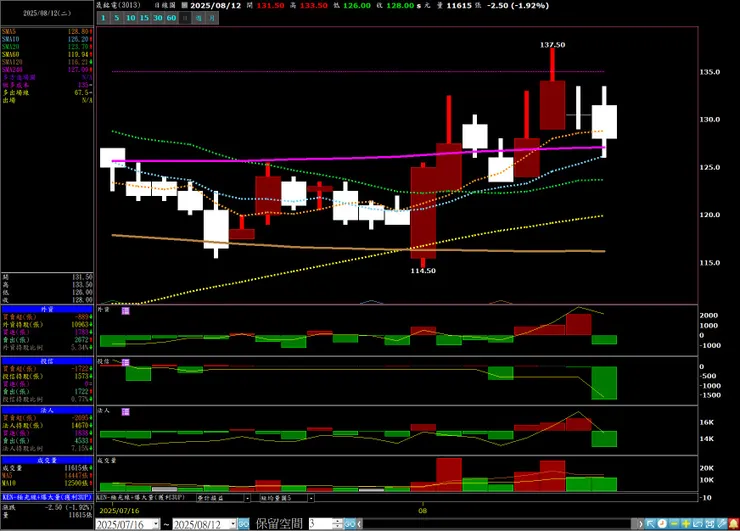740x531 pixels.
Task: Switch chart to 30-minute interval
Action: [158, 18]
